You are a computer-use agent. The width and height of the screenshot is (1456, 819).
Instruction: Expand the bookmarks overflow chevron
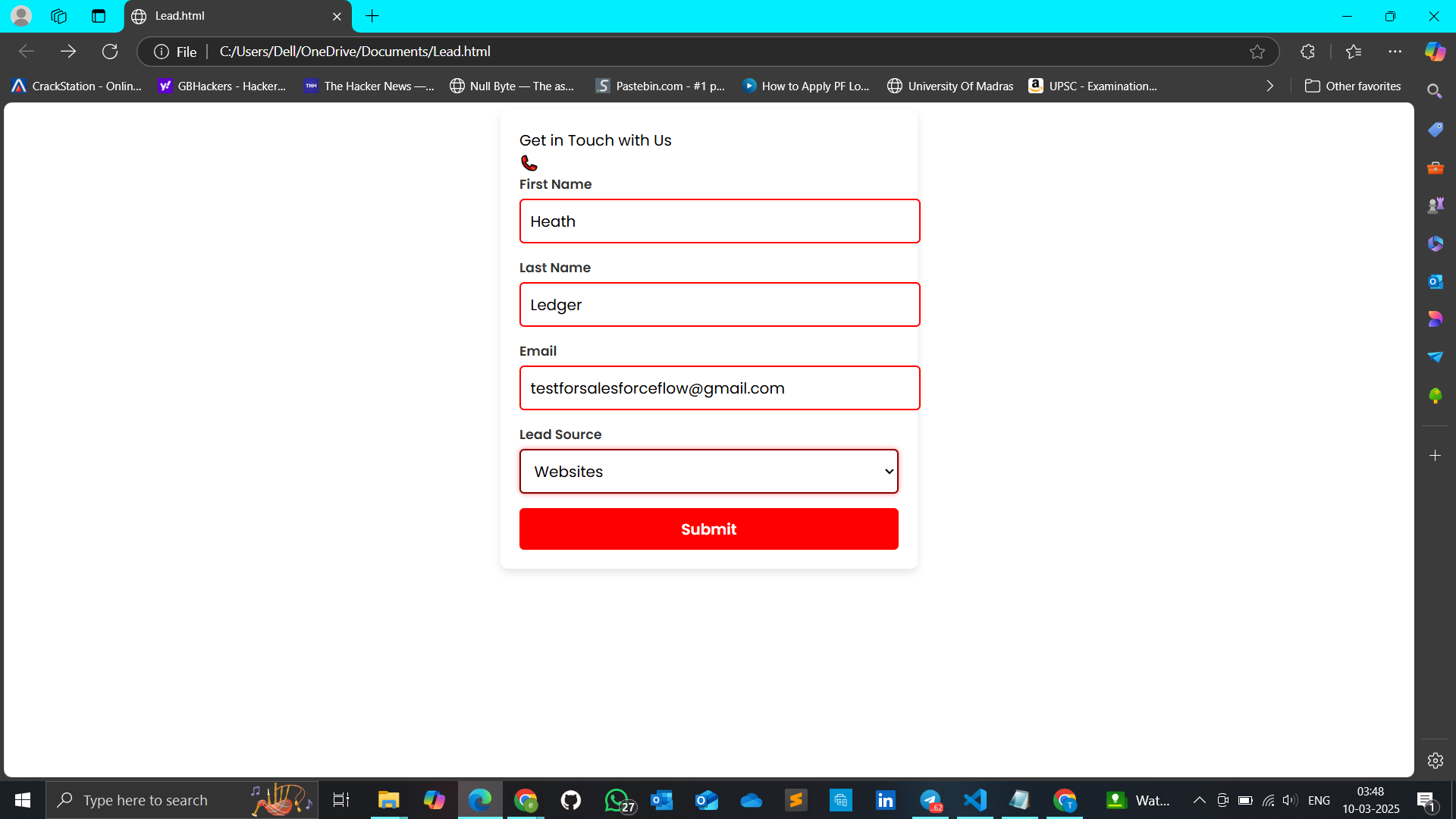pyautogui.click(x=1270, y=86)
